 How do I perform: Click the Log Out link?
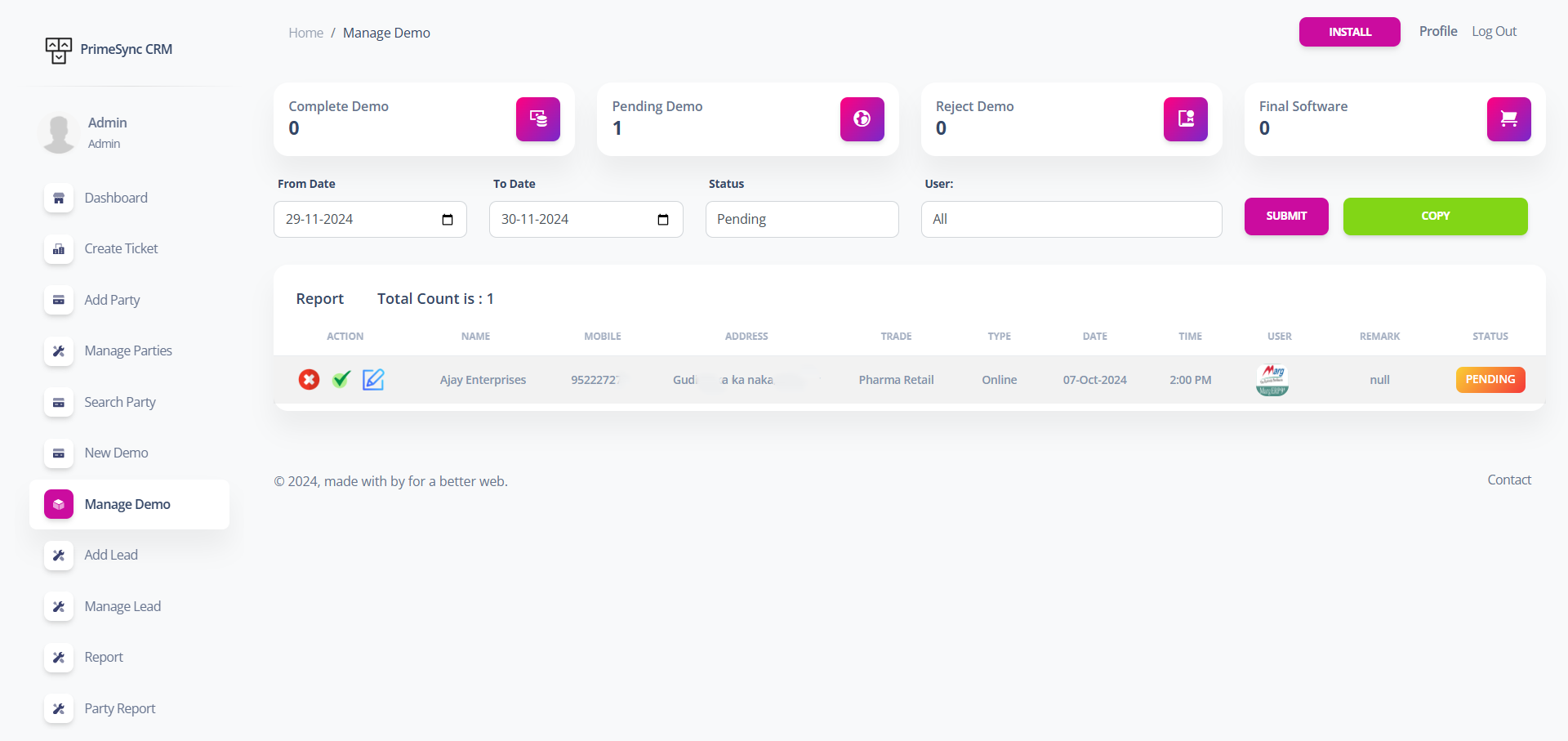1494,32
